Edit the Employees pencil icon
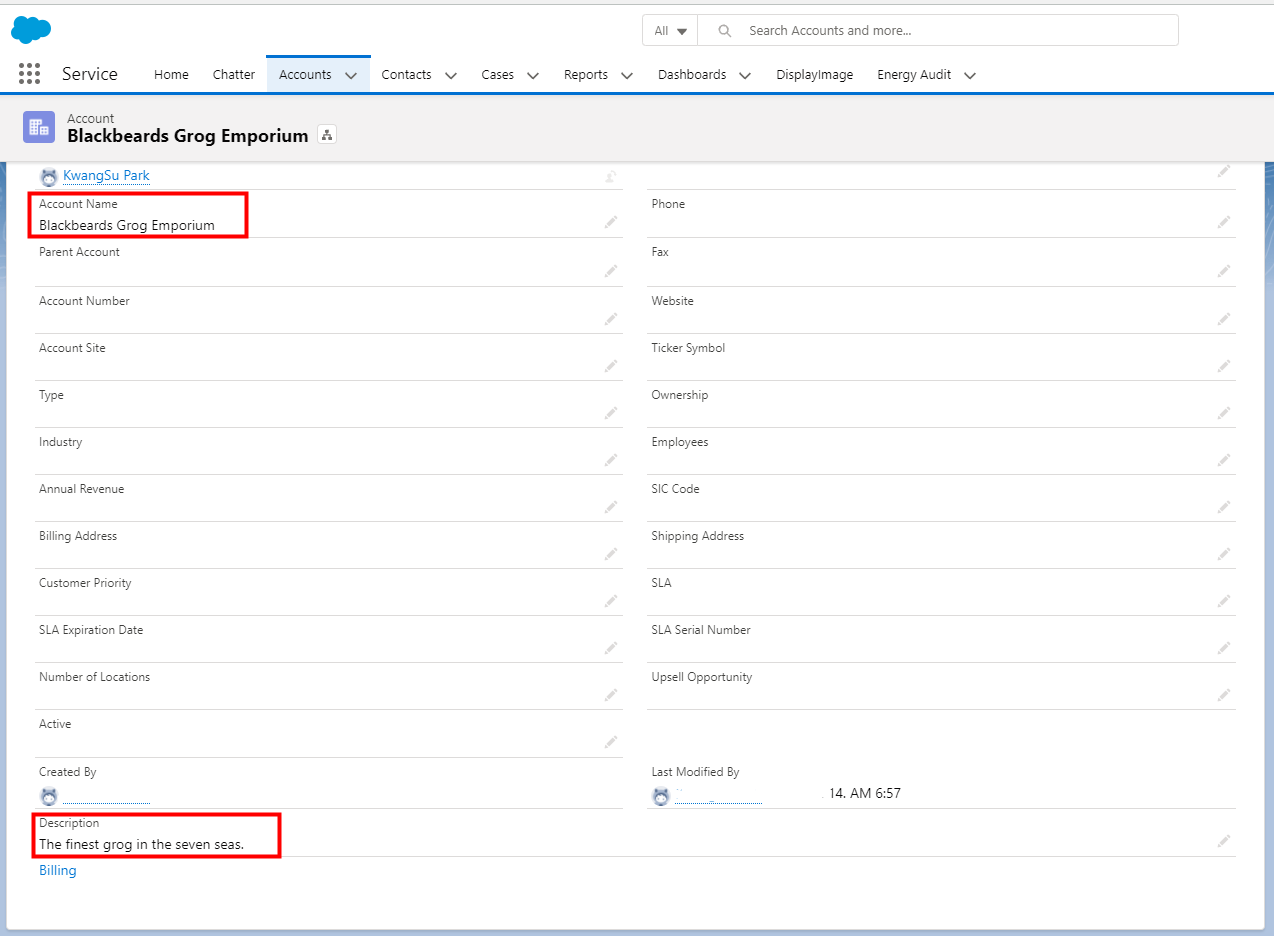1274x936 pixels. tap(1223, 460)
